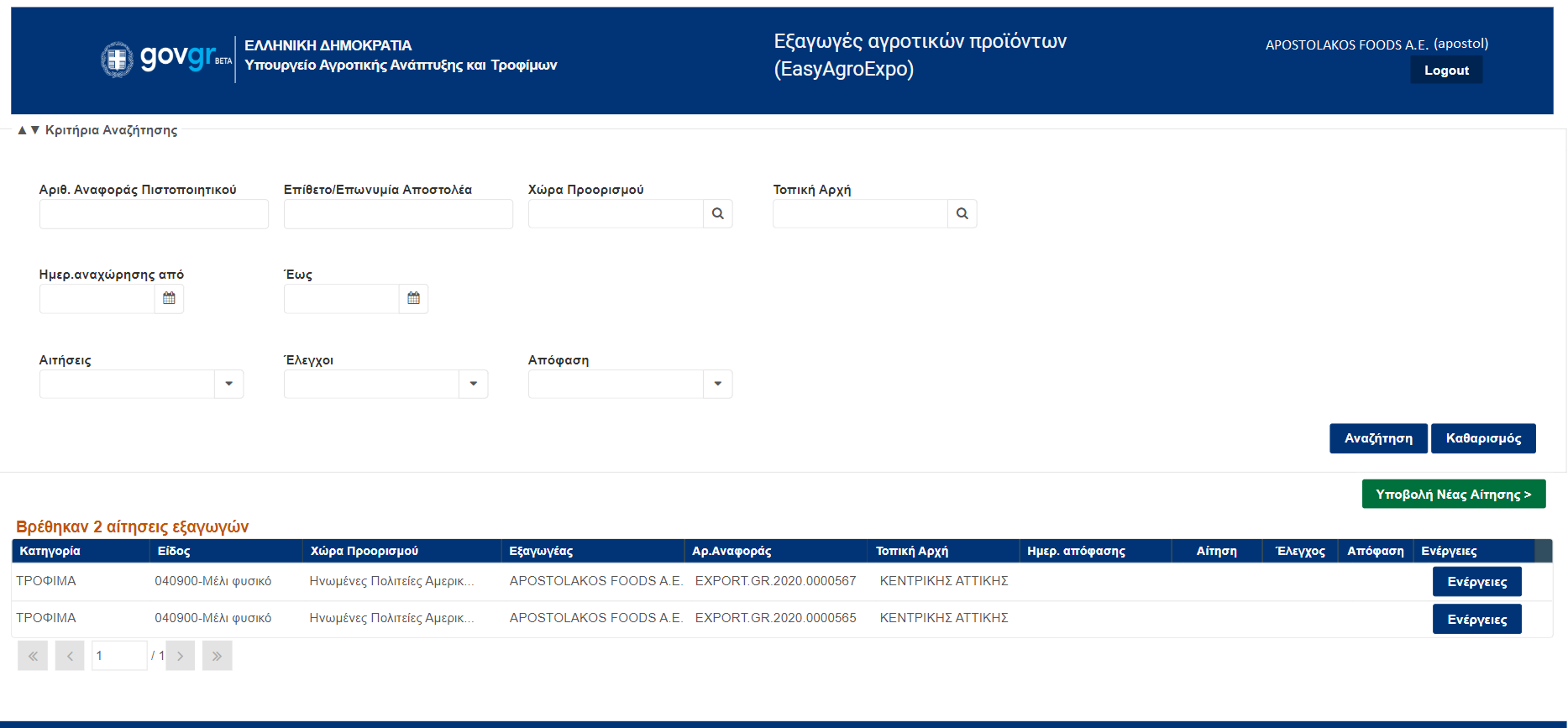Viewport: 1568px width, 728px height.
Task: Open calendar for Ημερ.αναχώρησης από
Action: [169, 298]
